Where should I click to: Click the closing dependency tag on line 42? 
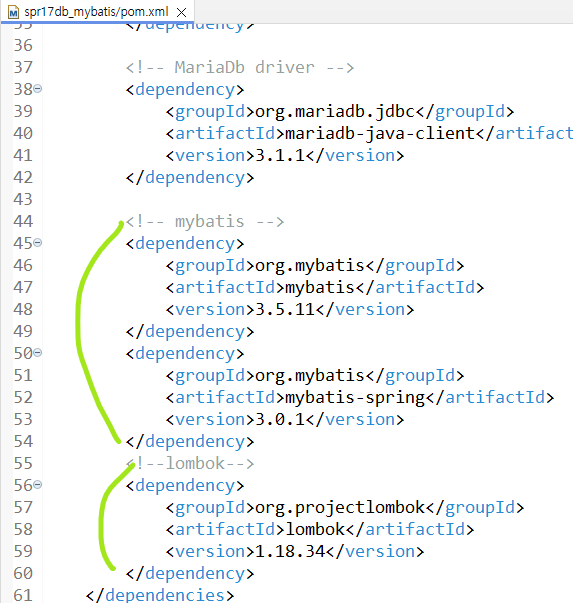click(x=190, y=177)
